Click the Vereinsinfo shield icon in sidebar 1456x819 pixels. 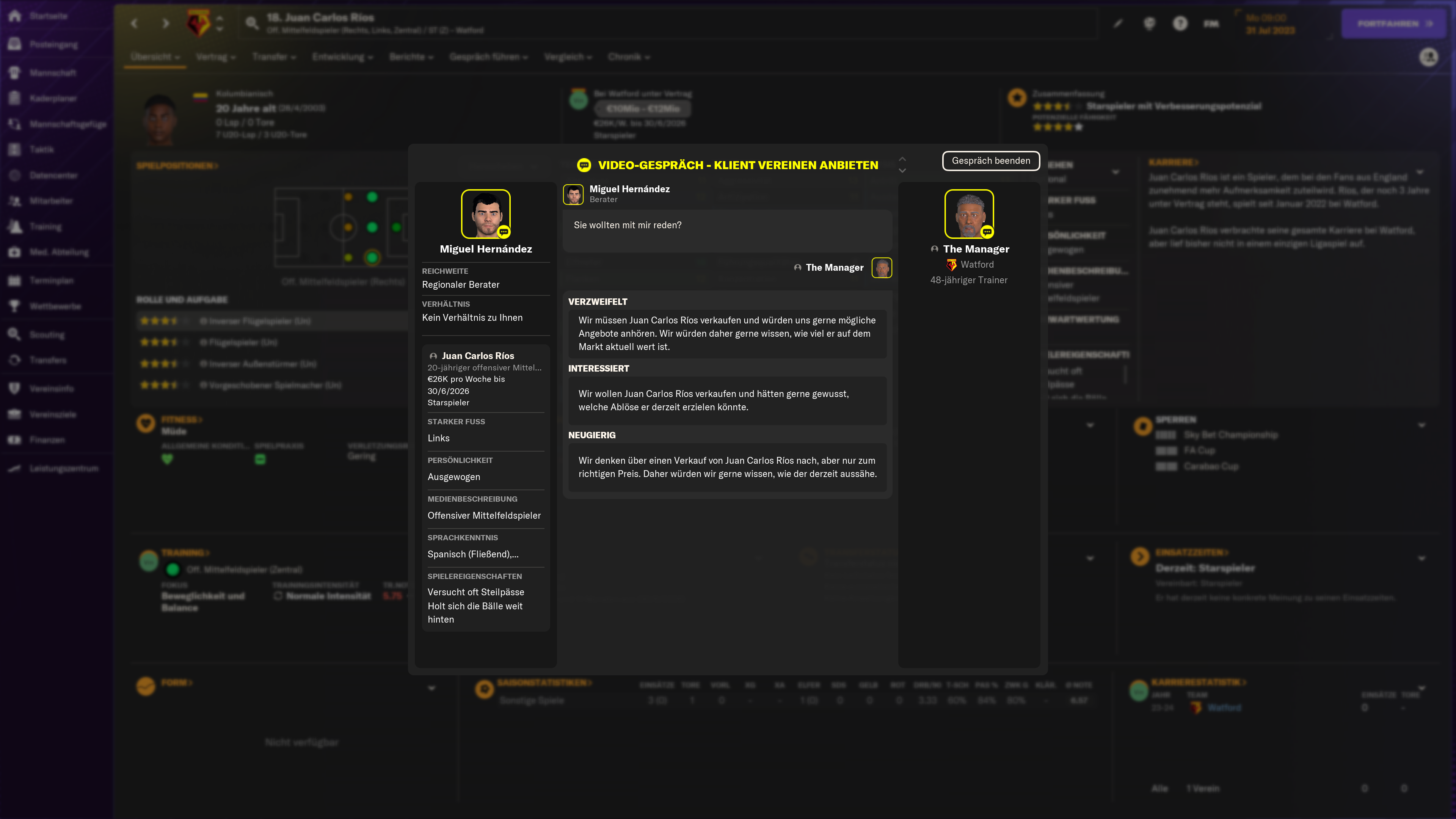15,388
